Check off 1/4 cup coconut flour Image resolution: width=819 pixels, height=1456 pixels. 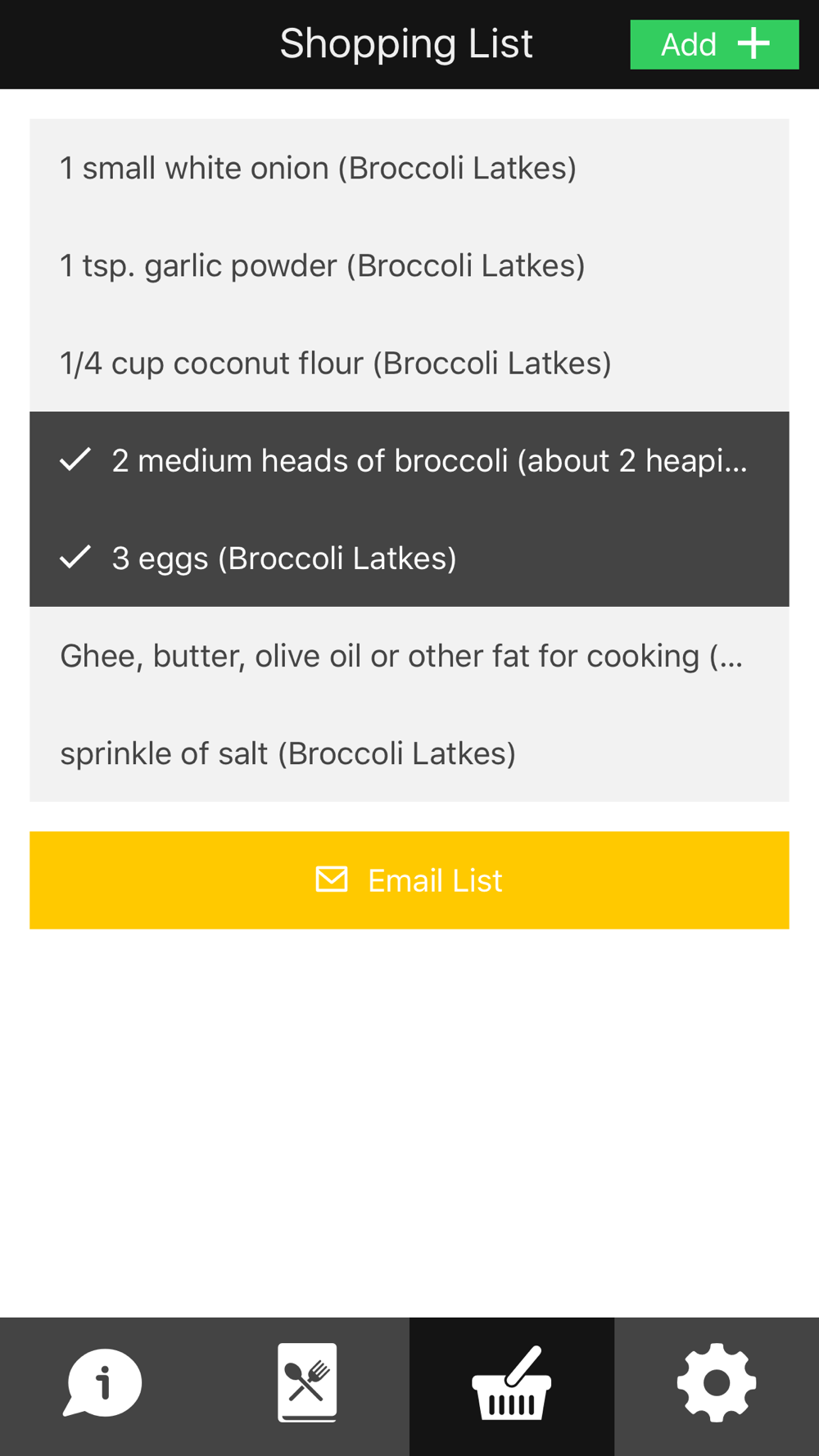336,363
